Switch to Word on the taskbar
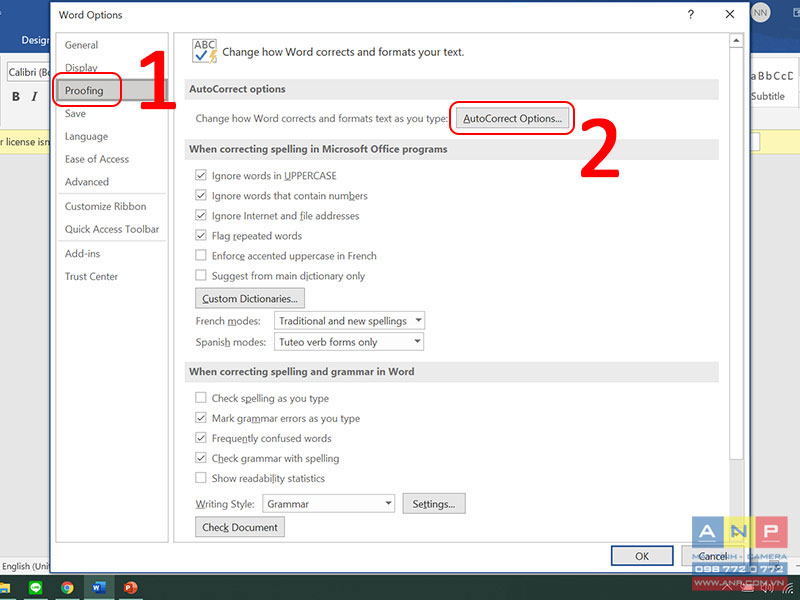Screen dimensions: 800x600 [98, 588]
